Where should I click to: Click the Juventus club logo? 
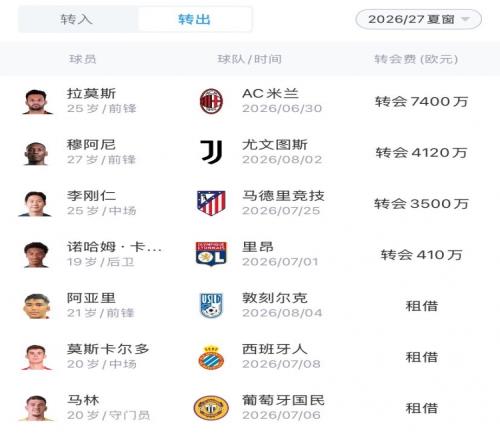coord(211,152)
